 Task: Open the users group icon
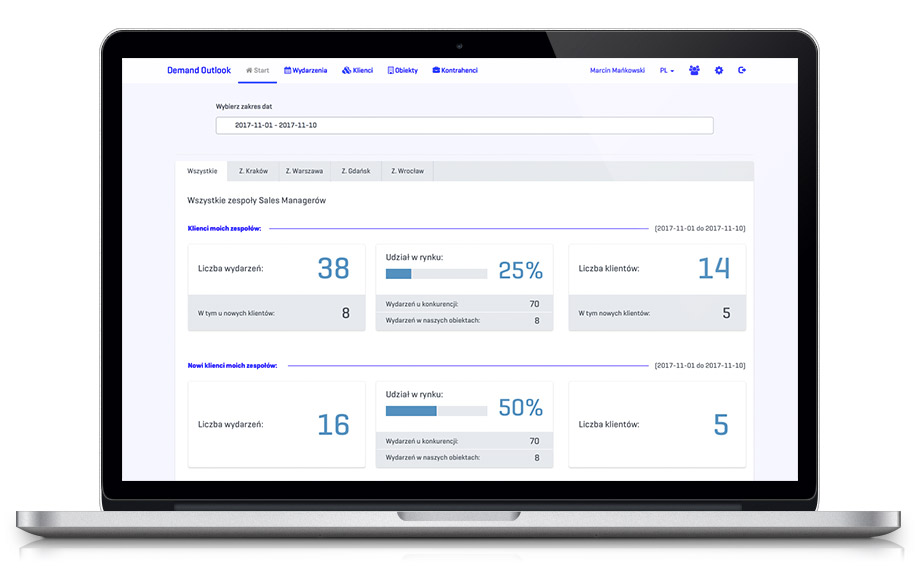point(694,71)
